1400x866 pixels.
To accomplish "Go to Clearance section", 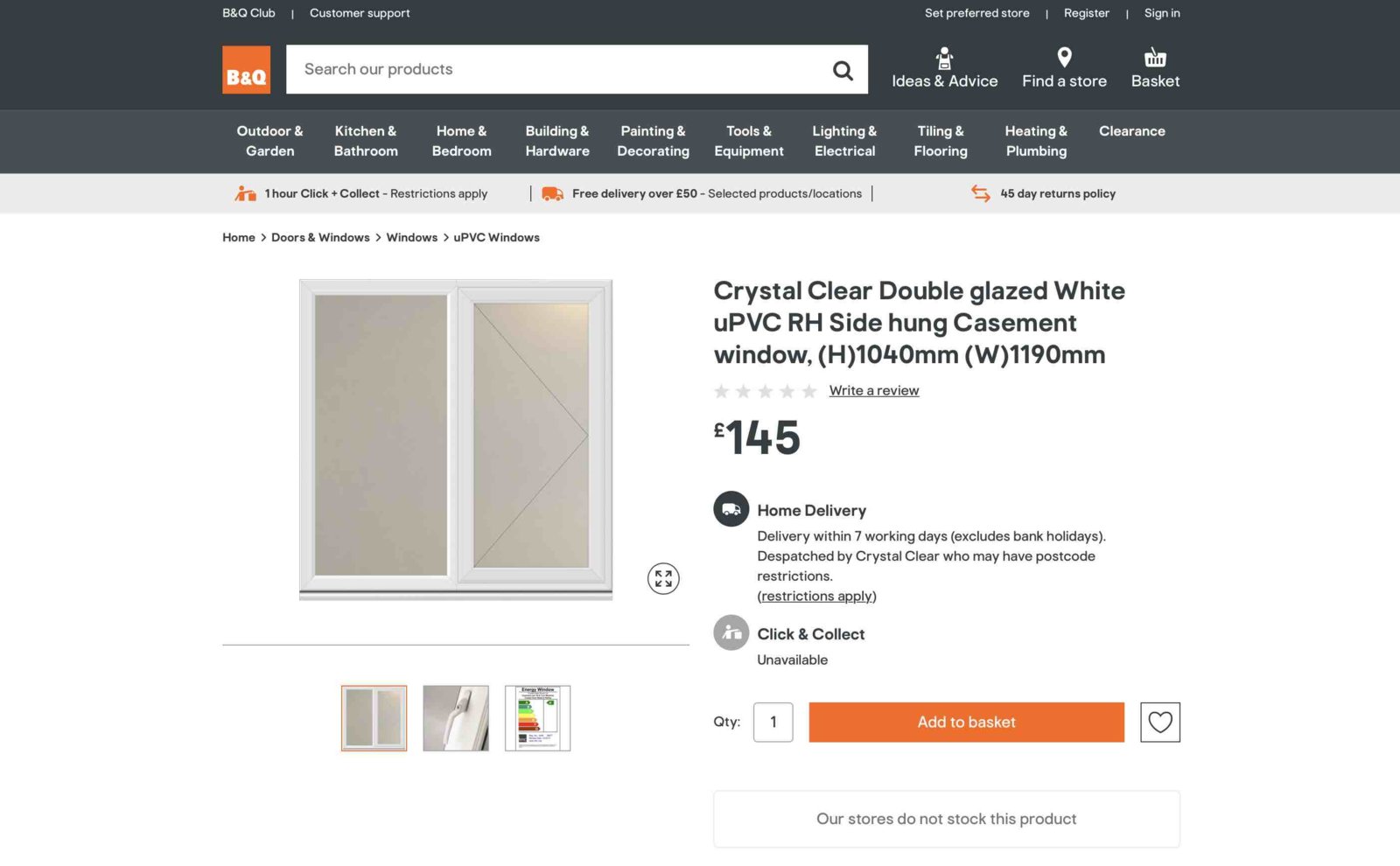I will coord(1131,131).
